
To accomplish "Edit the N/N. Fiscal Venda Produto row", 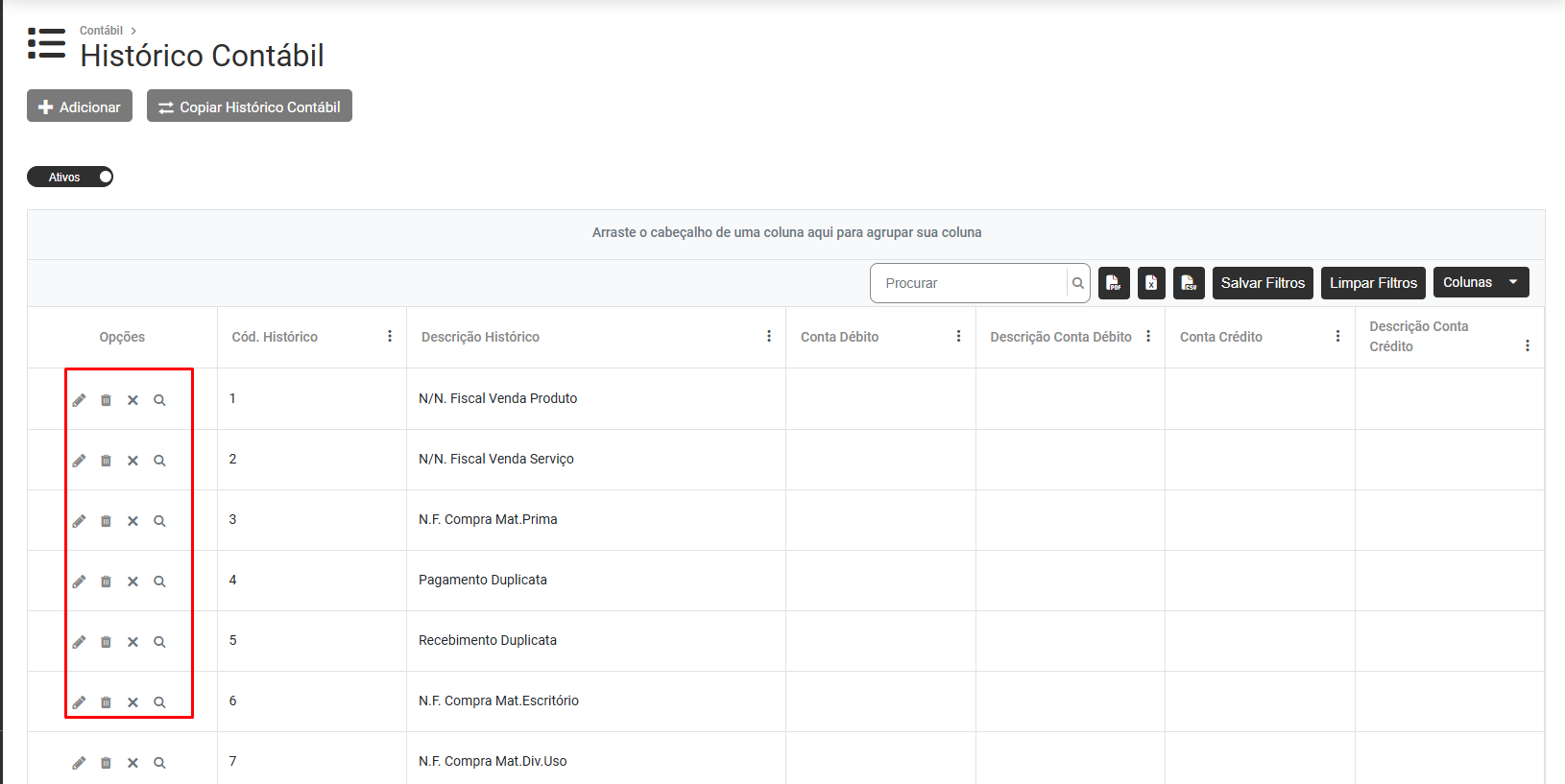I will 79,400.
